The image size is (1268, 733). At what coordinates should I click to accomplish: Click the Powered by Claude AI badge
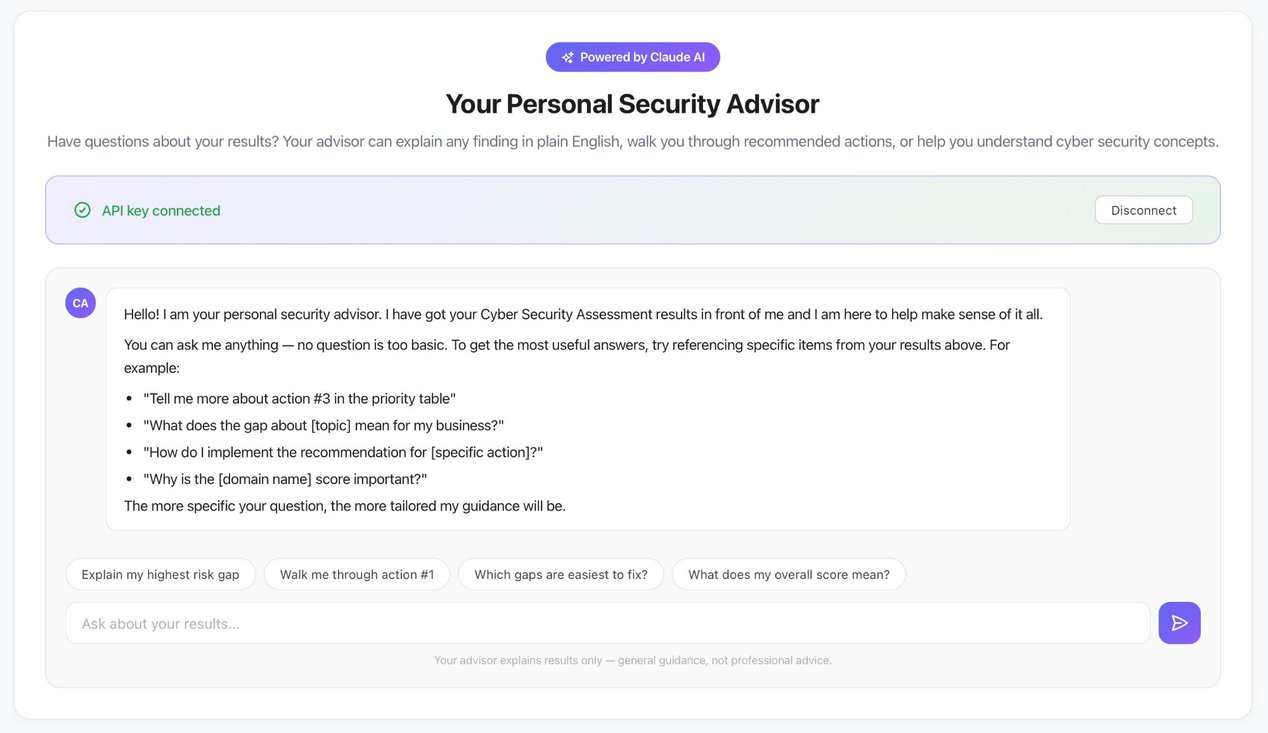[x=632, y=57]
